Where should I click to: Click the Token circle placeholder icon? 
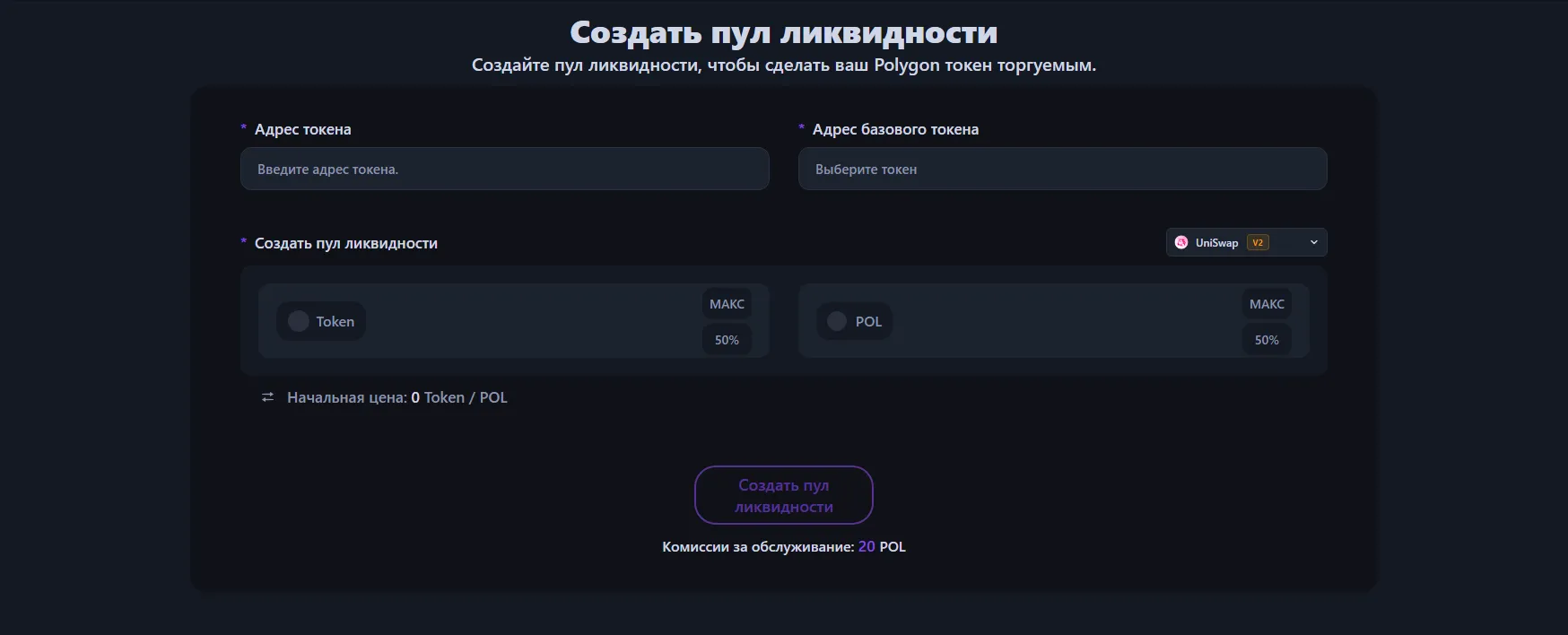pos(299,321)
